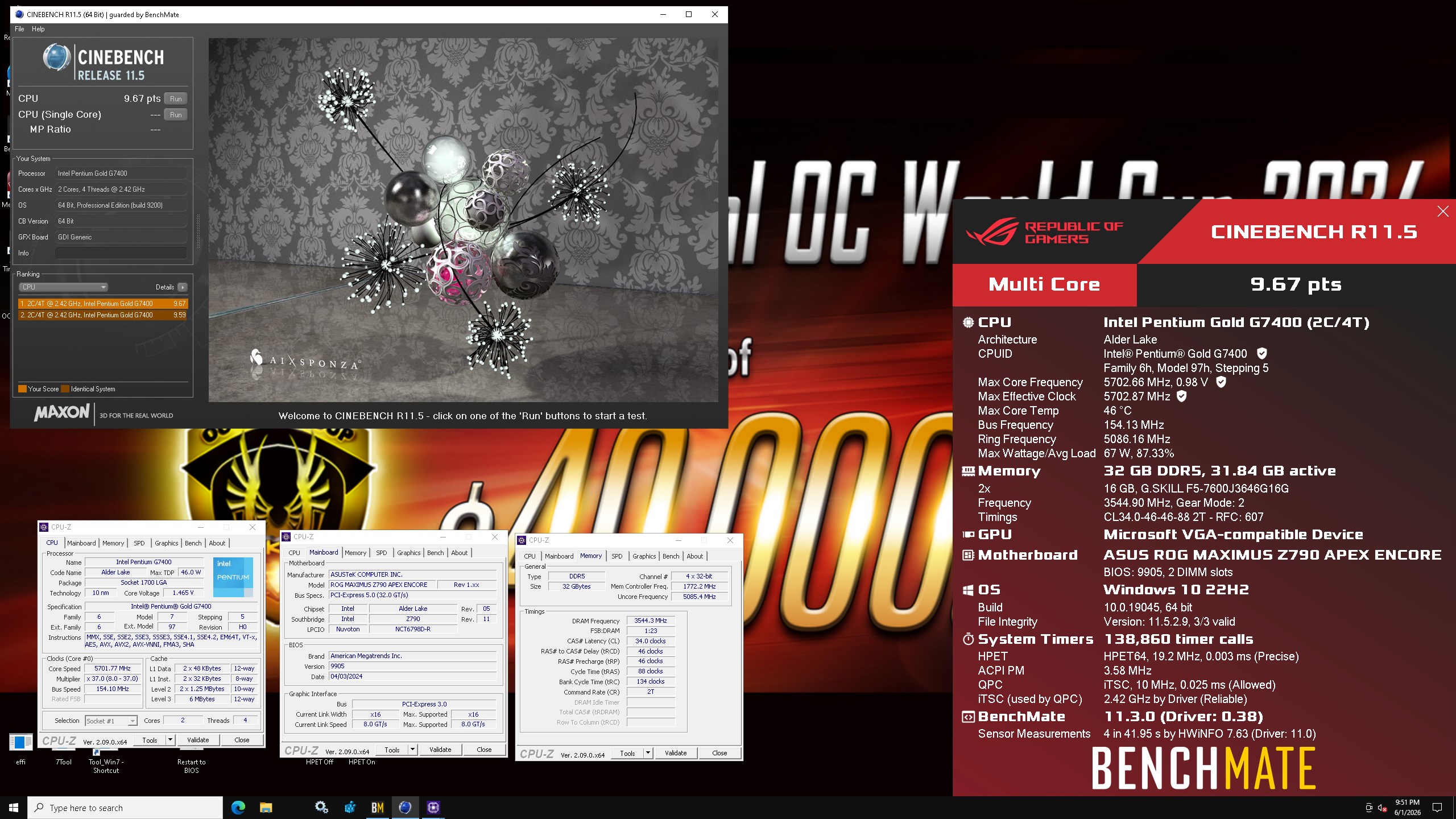Image resolution: width=1456 pixels, height=819 pixels.
Task: Click the Info input field in Cinebench
Action: click(121, 253)
